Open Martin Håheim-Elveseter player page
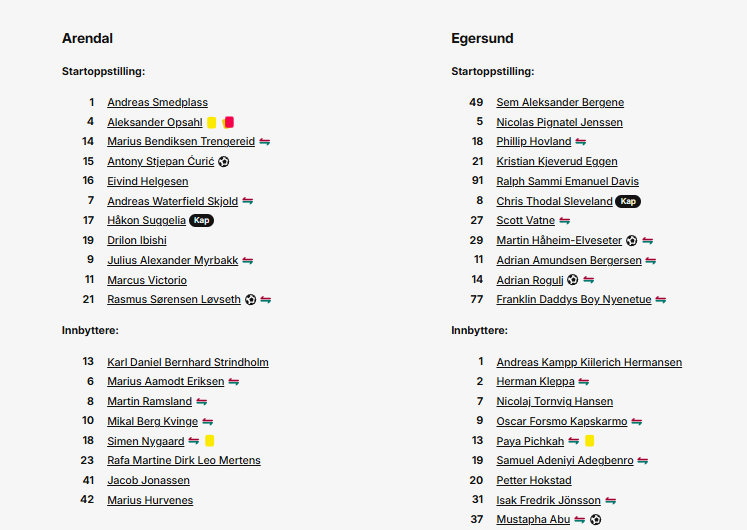 coord(559,240)
